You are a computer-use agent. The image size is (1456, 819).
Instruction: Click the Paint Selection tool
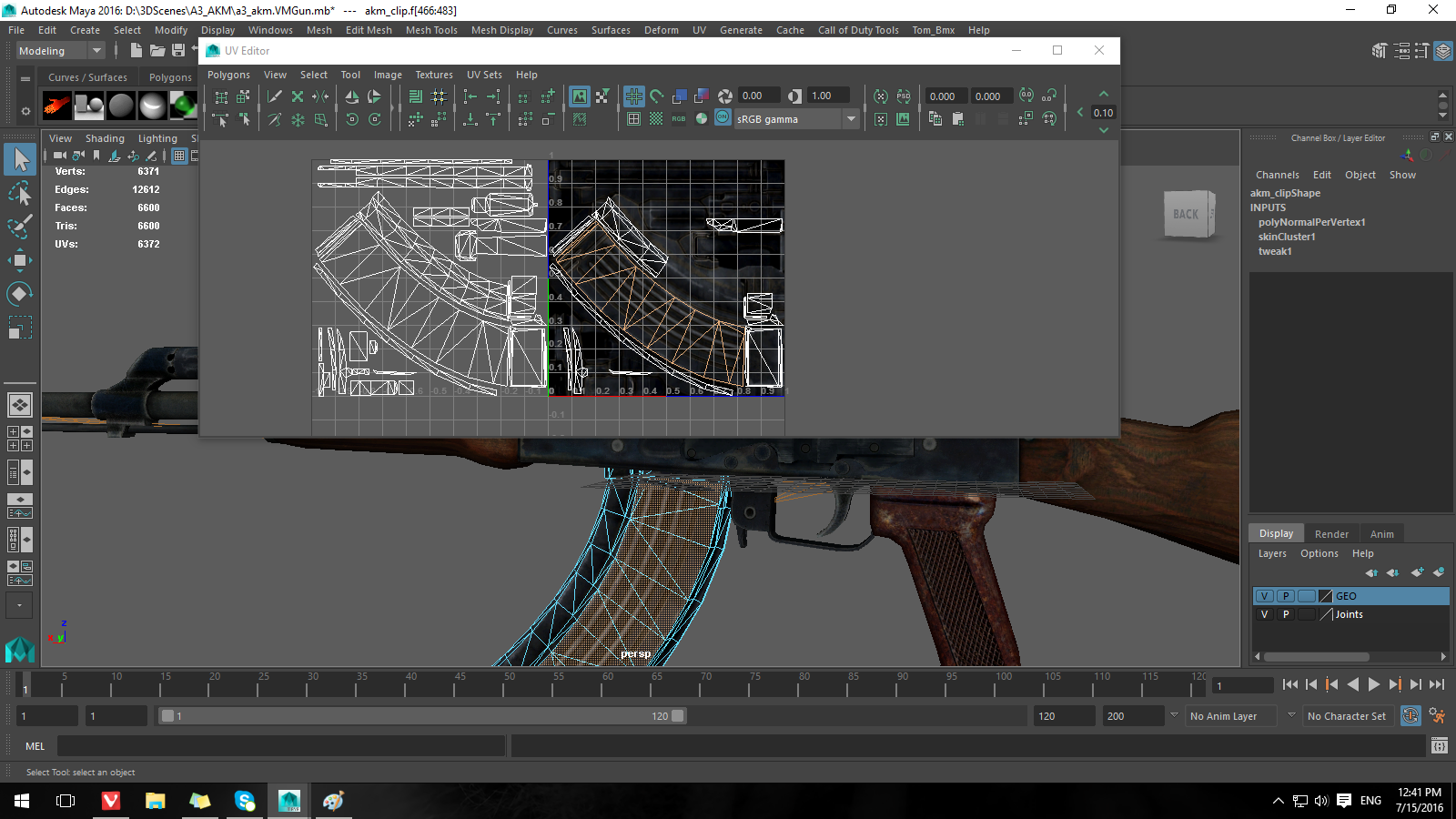point(20,227)
